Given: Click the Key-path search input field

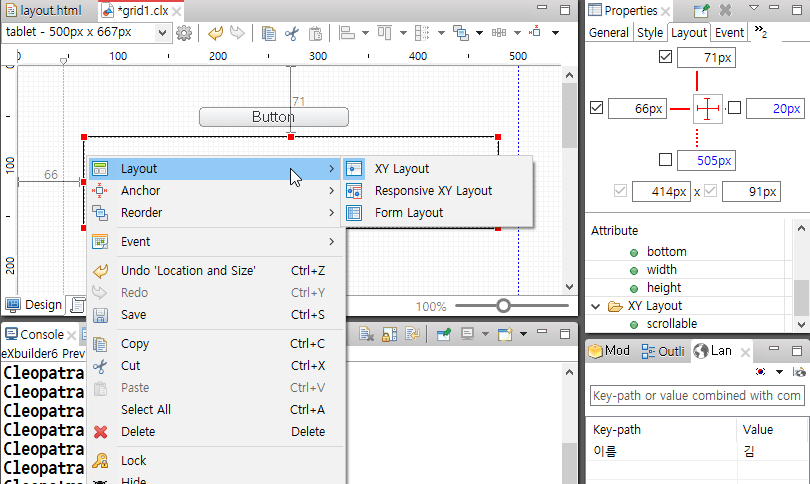Looking at the screenshot, I should point(697,396).
